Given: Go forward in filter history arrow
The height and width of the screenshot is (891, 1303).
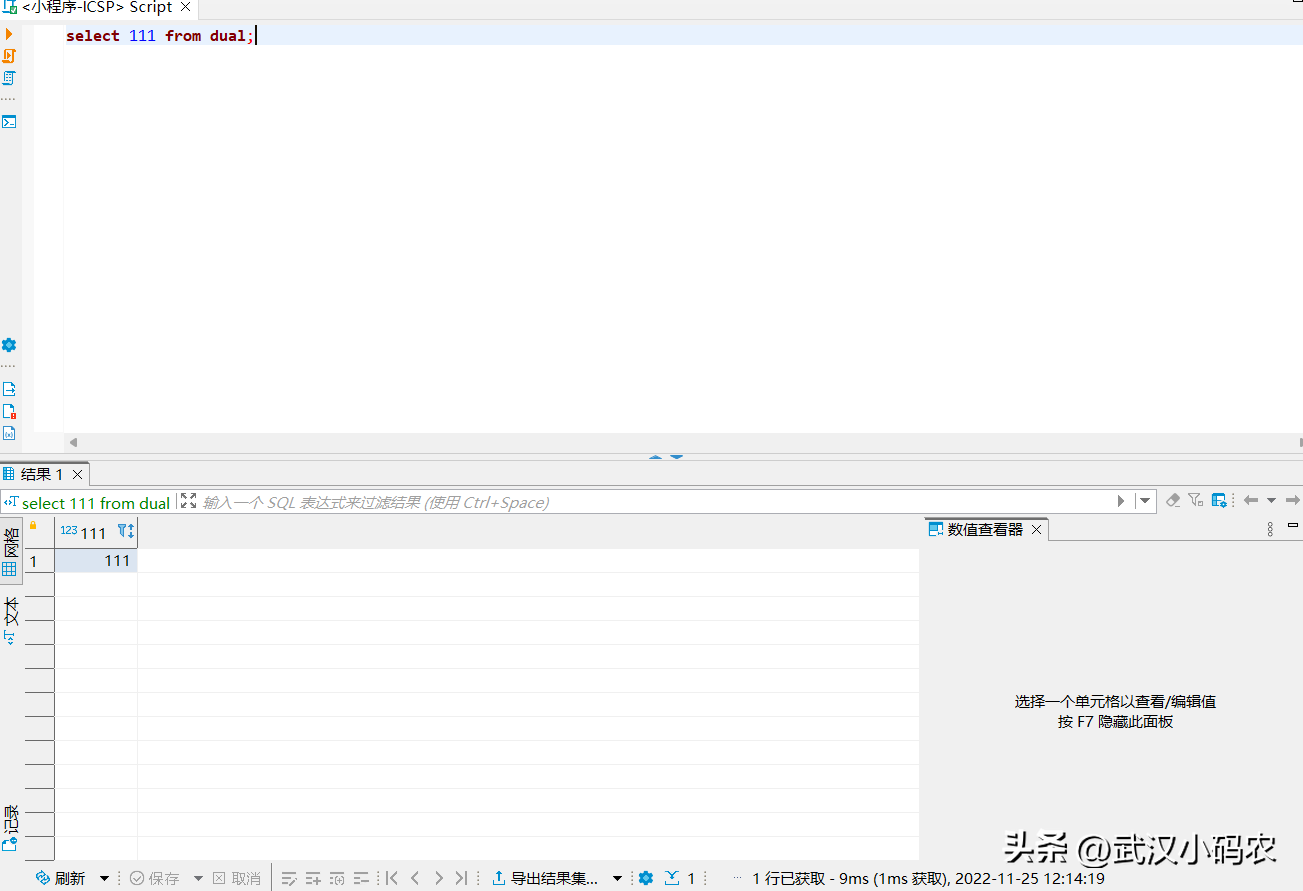Looking at the screenshot, I should pos(1293,500).
